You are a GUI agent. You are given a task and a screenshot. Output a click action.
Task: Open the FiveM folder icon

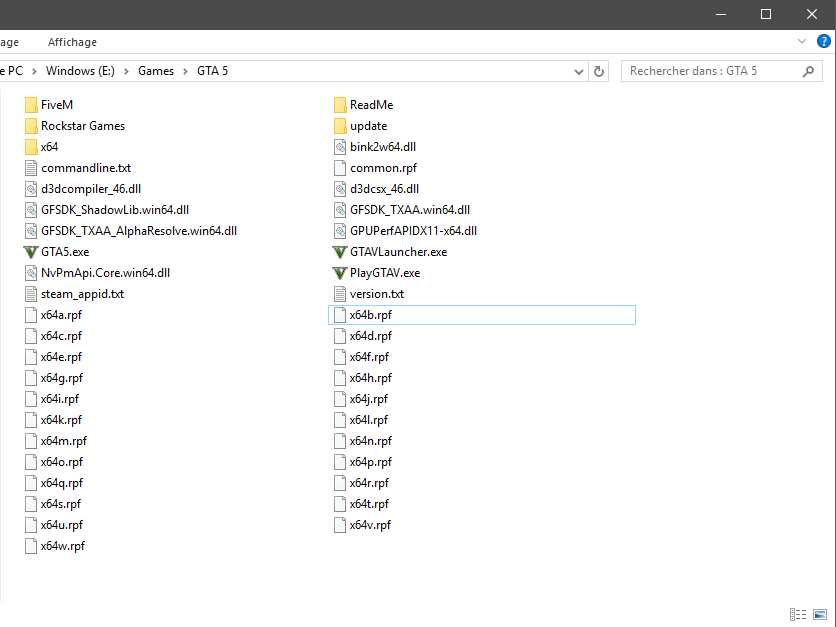click(31, 105)
